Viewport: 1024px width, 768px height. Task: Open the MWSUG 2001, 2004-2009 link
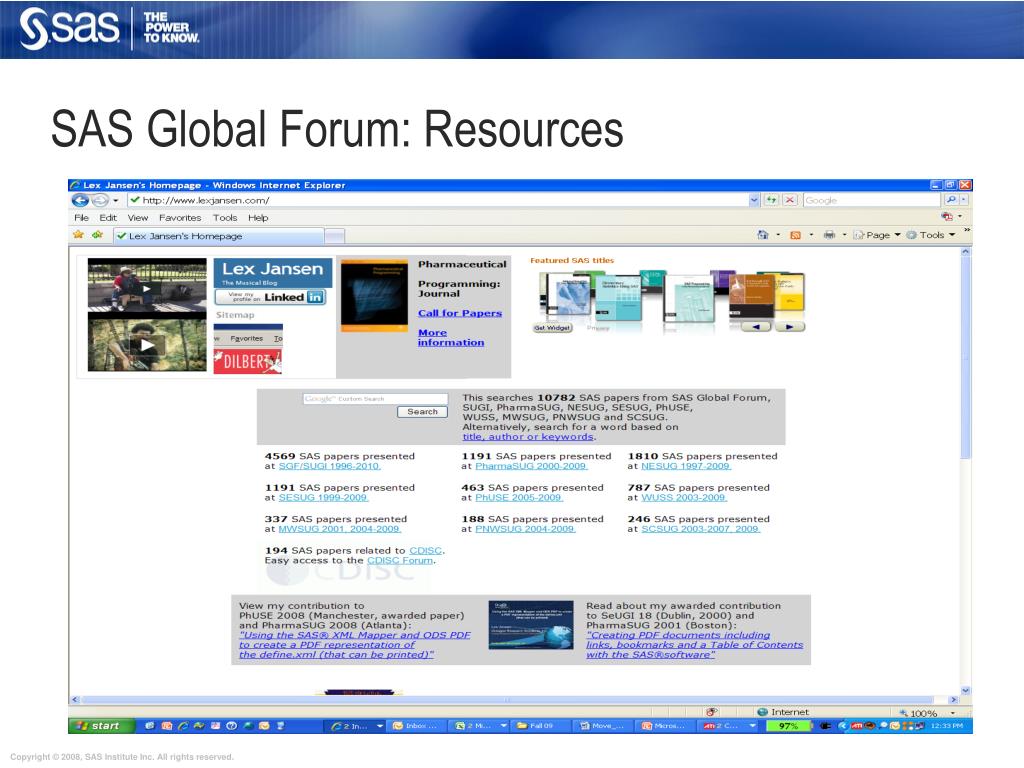point(340,528)
